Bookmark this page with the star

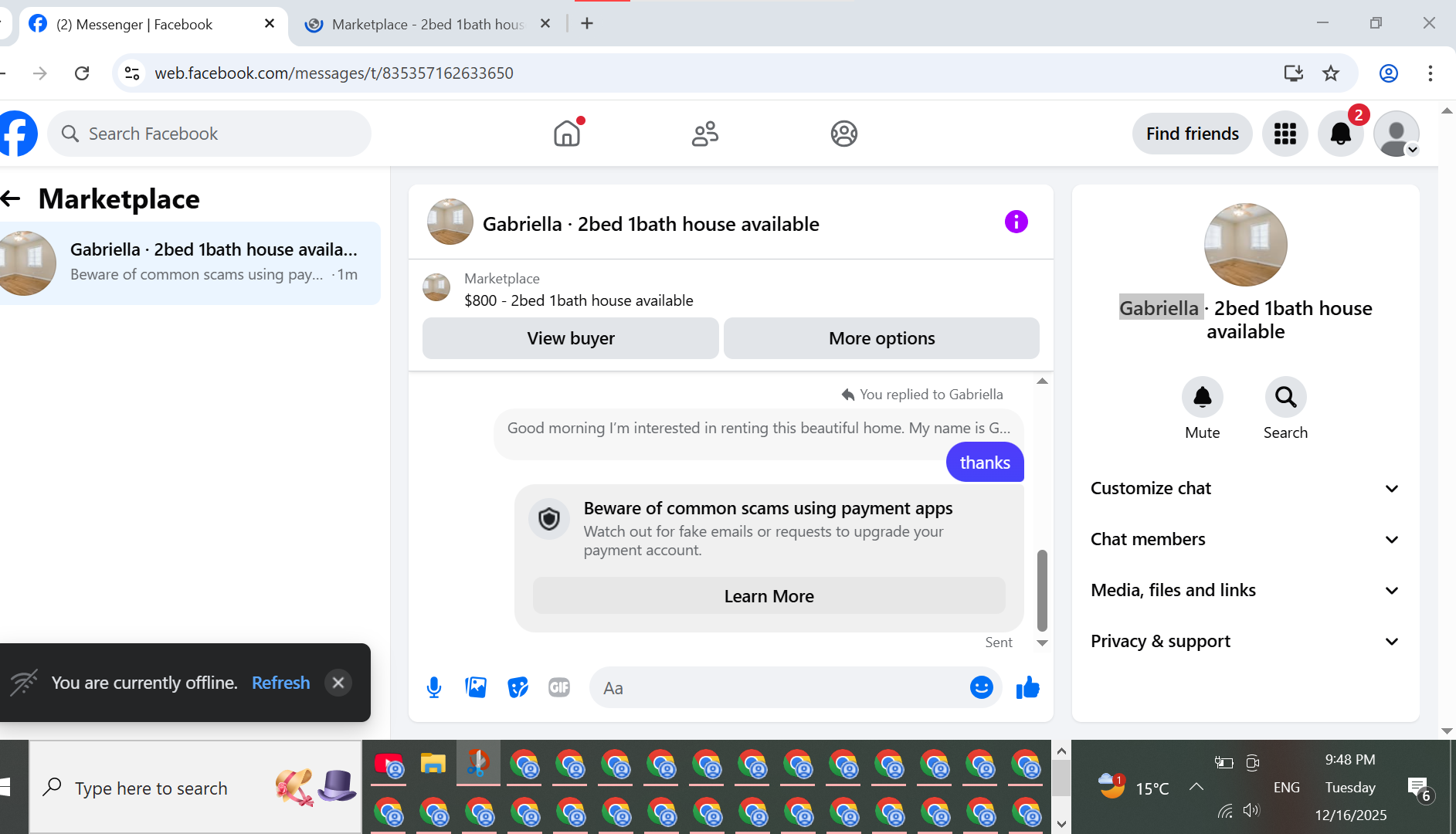click(x=1330, y=73)
